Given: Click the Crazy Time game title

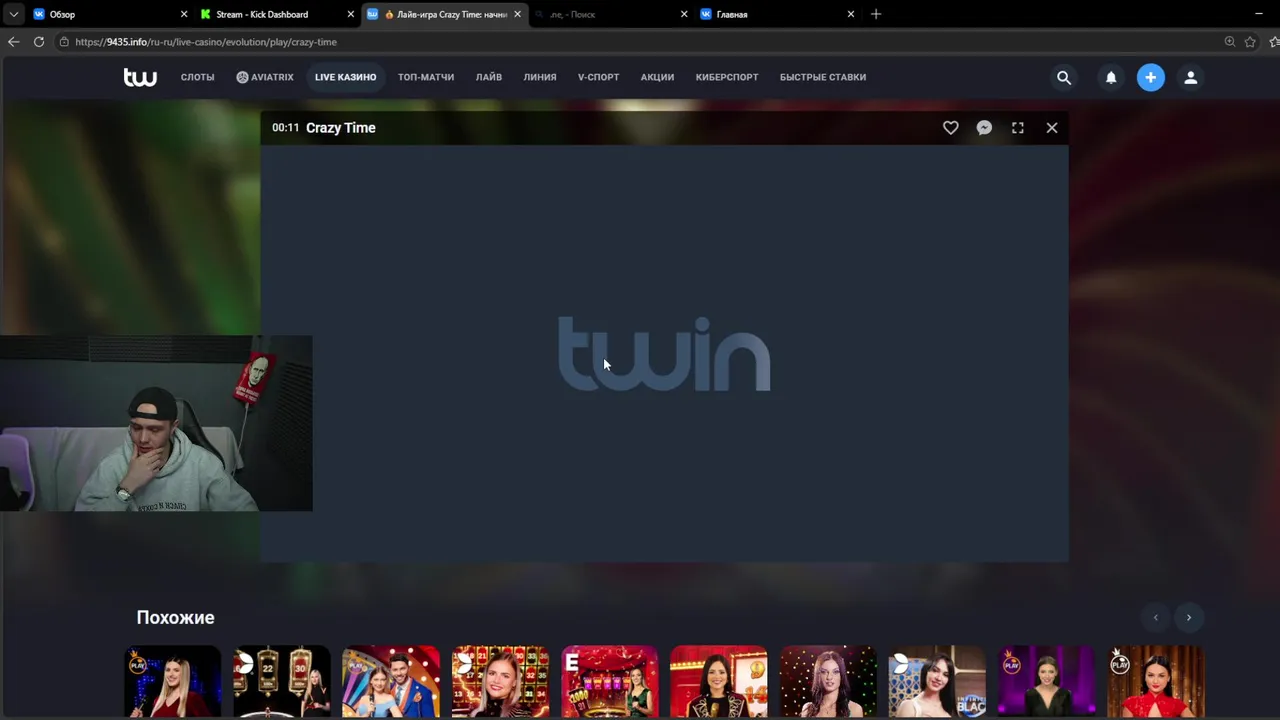Looking at the screenshot, I should pyautogui.click(x=341, y=128).
